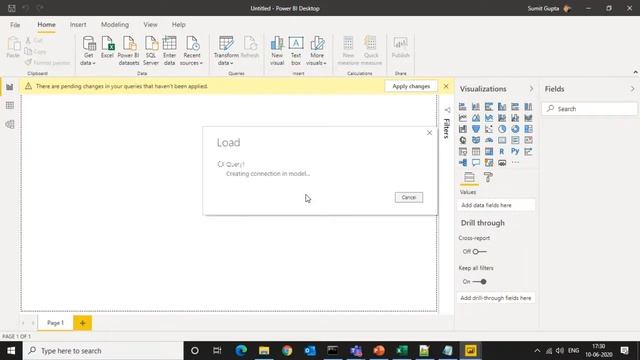640x360 pixels.
Task: Select the Python visual
Action: click(515, 151)
